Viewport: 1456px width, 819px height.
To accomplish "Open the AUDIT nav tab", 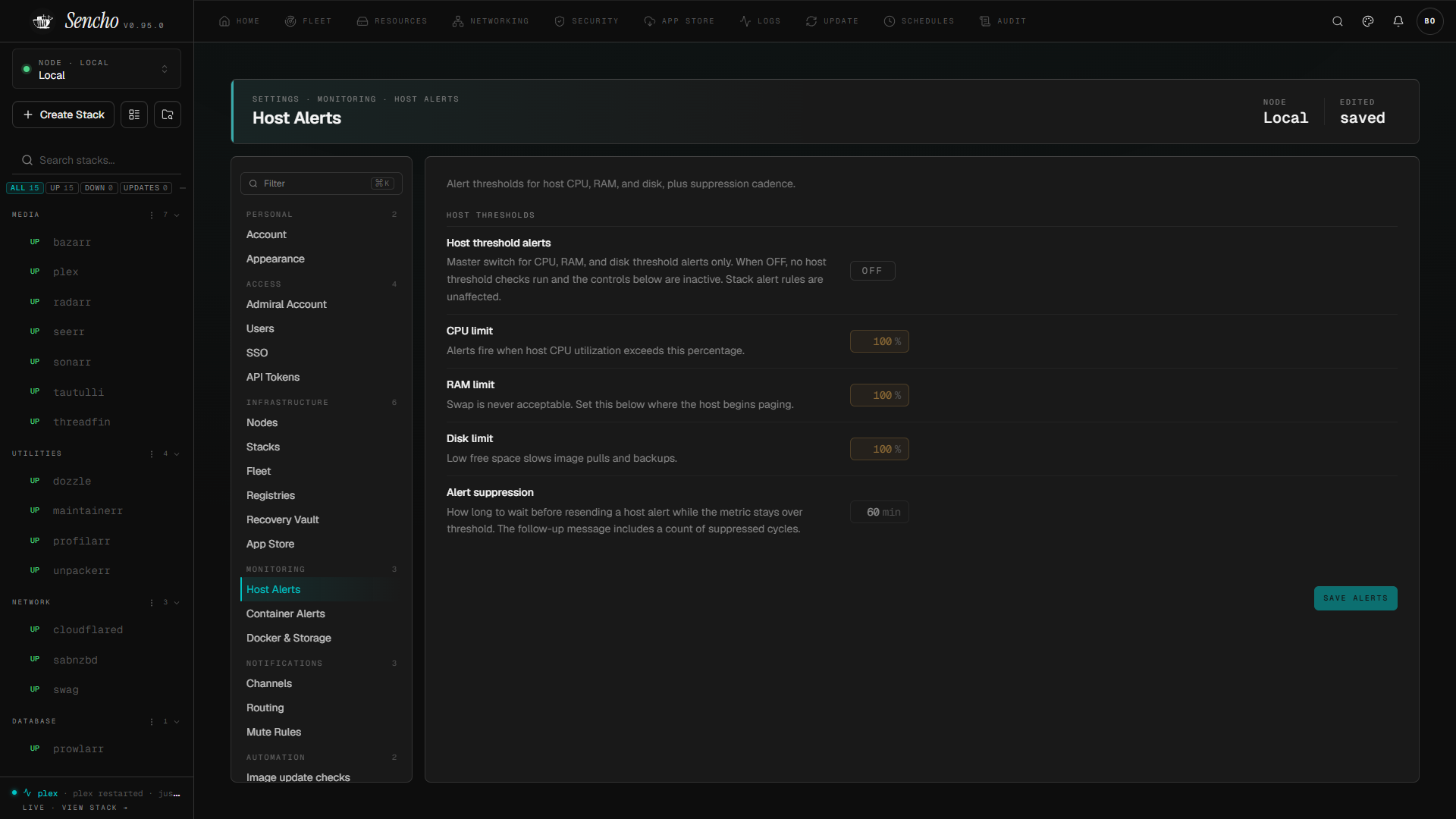I will pos(1003,21).
